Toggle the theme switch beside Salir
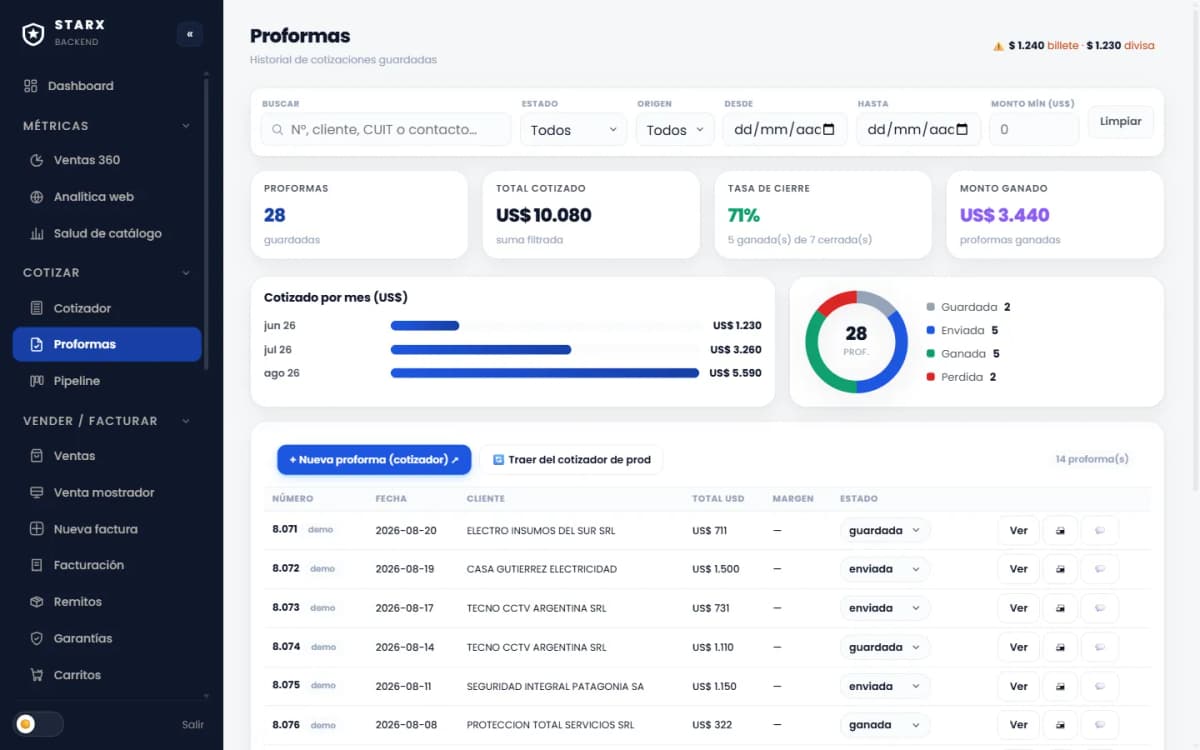This screenshot has width=1200, height=750. click(38, 724)
